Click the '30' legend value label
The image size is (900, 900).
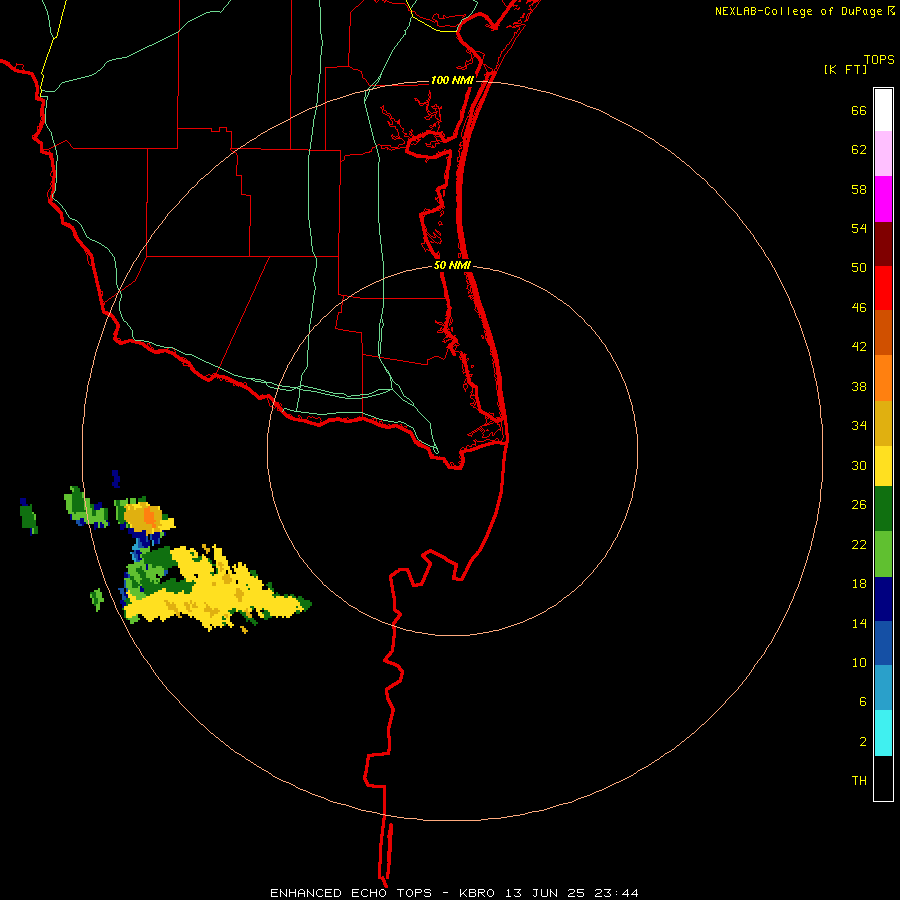point(859,465)
